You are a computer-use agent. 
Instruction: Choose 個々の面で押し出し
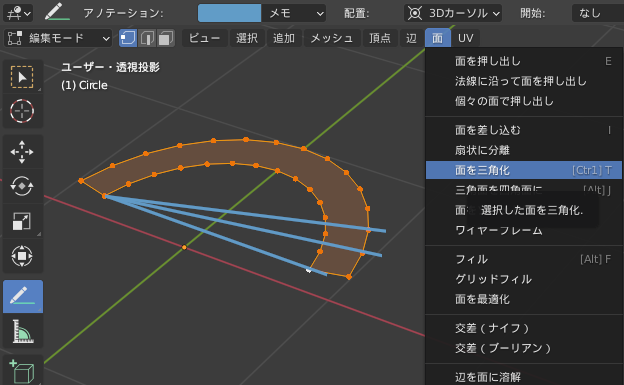(x=524, y=101)
